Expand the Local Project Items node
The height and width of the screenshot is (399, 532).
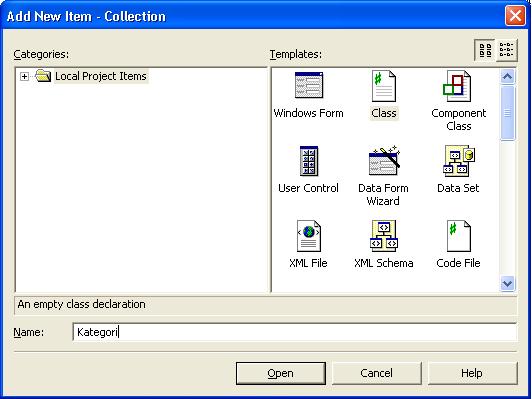coord(24,76)
